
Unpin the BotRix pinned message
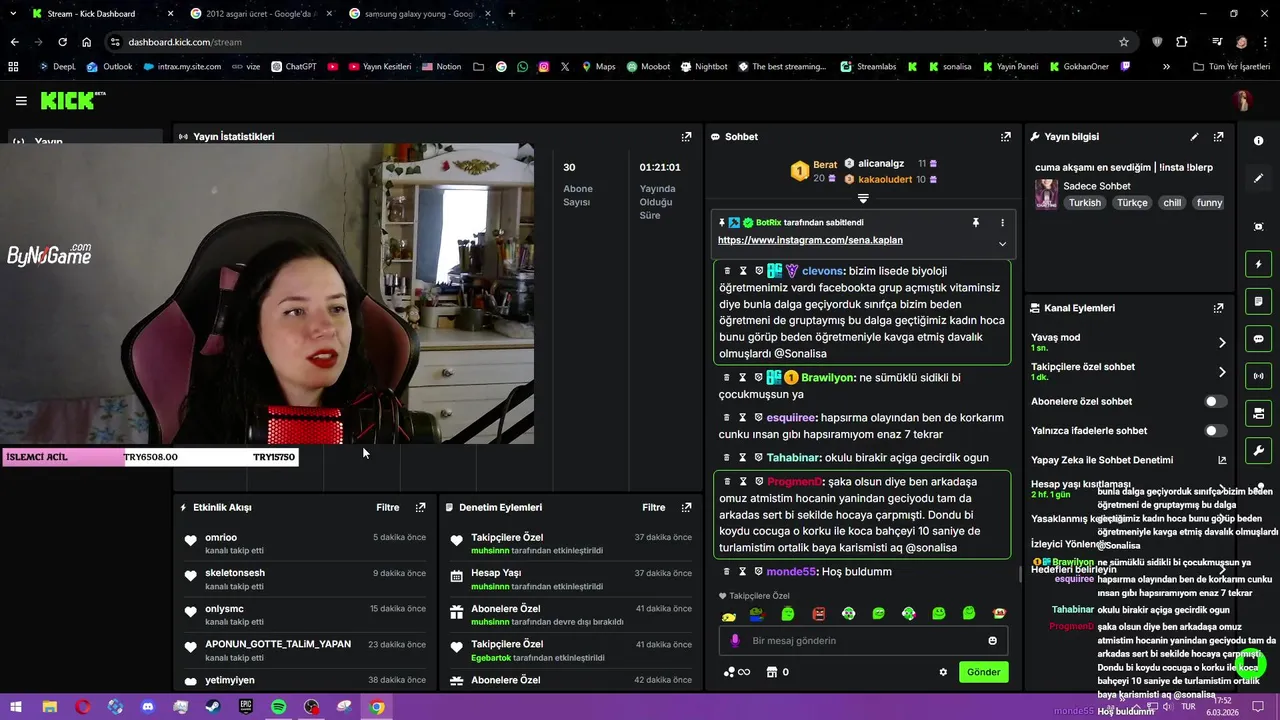[976, 223]
